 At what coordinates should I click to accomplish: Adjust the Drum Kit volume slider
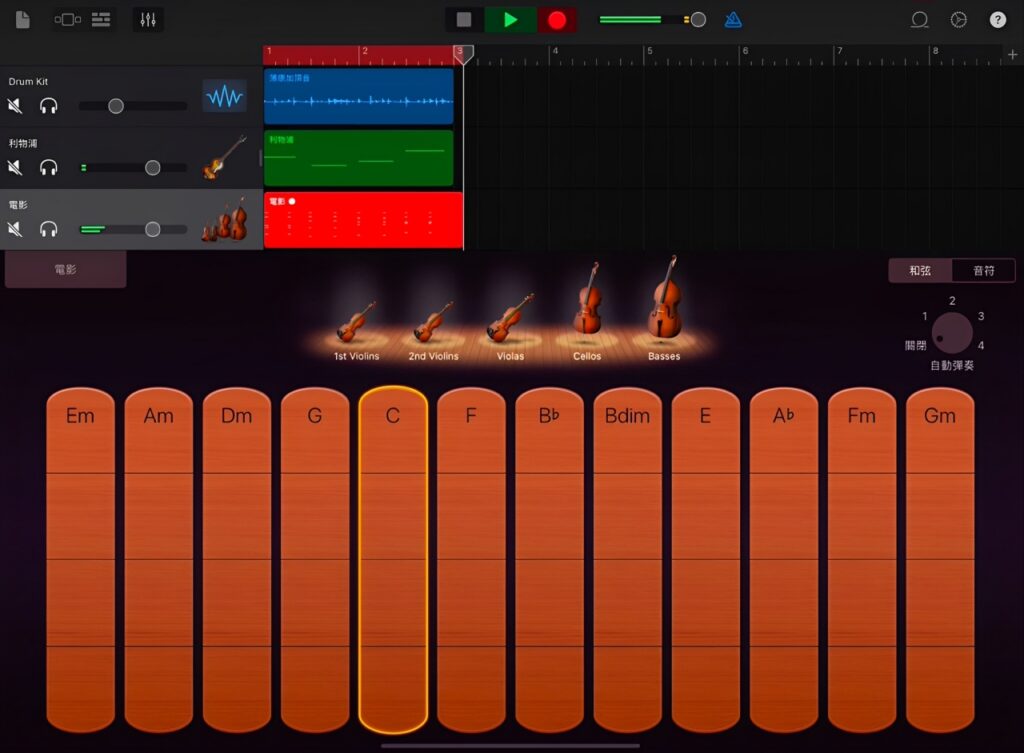[116, 105]
